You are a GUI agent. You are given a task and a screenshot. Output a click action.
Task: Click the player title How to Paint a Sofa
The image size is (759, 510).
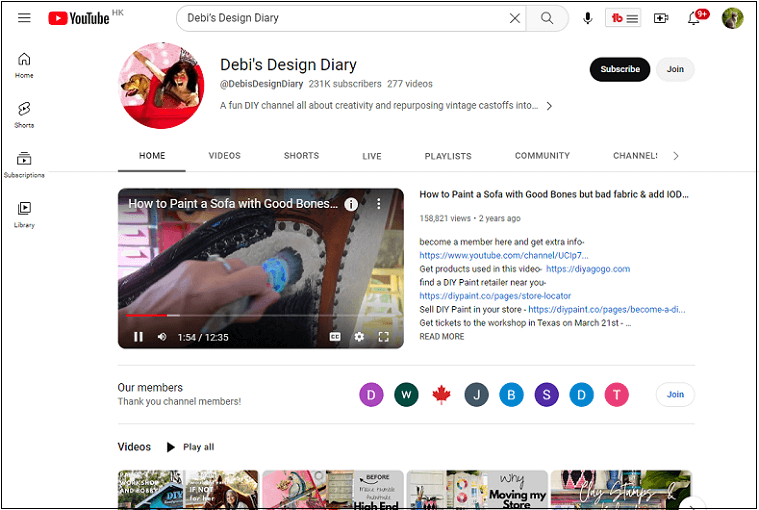pyautogui.click(x=233, y=204)
